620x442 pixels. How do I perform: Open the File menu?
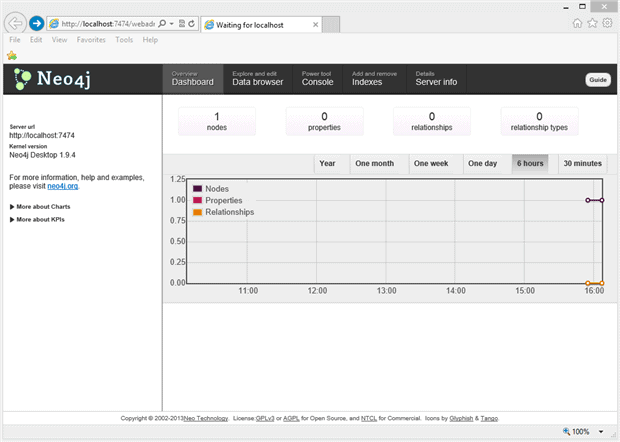pyautogui.click(x=15, y=40)
